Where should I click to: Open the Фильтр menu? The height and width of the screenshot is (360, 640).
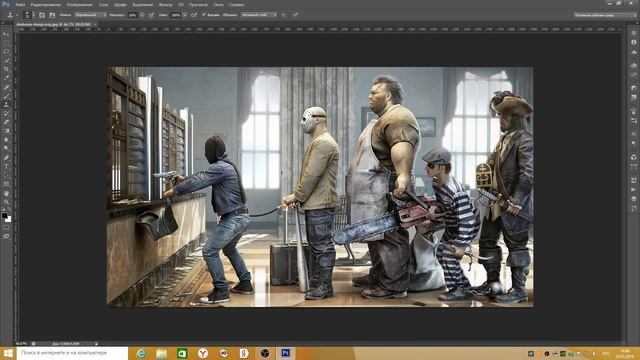pyautogui.click(x=165, y=5)
